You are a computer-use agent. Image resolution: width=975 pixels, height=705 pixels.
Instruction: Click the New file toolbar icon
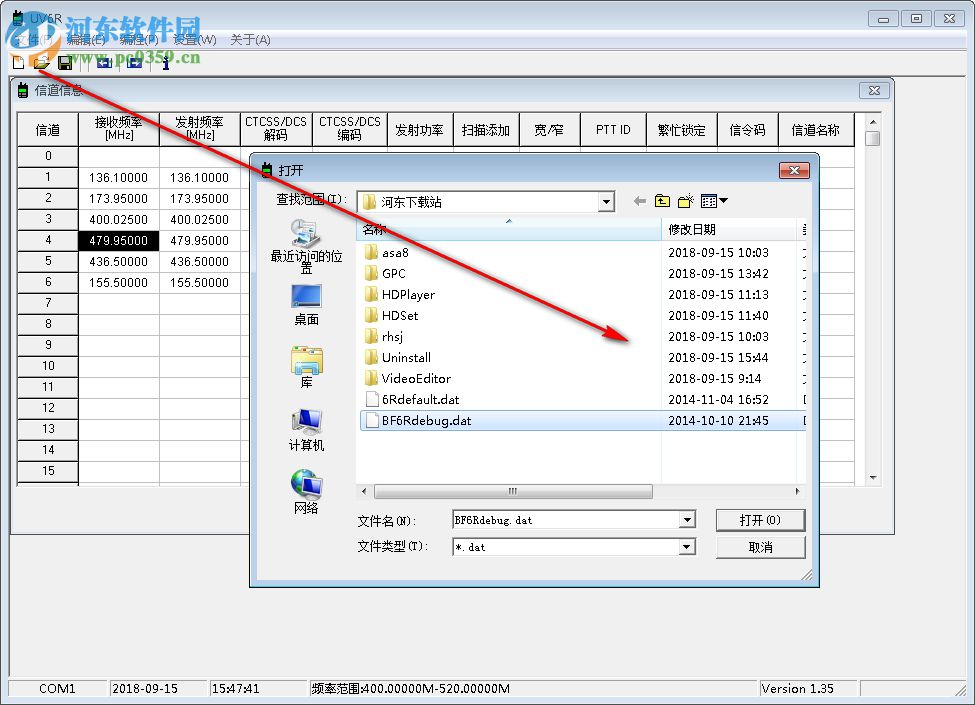[x=19, y=62]
